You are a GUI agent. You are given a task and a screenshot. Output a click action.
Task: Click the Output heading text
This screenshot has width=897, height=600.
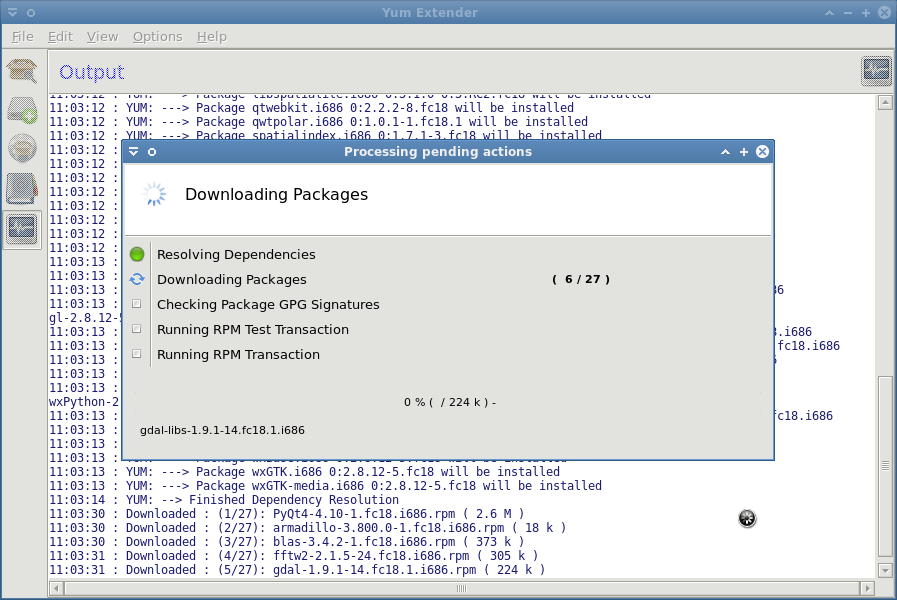[x=92, y=72]
